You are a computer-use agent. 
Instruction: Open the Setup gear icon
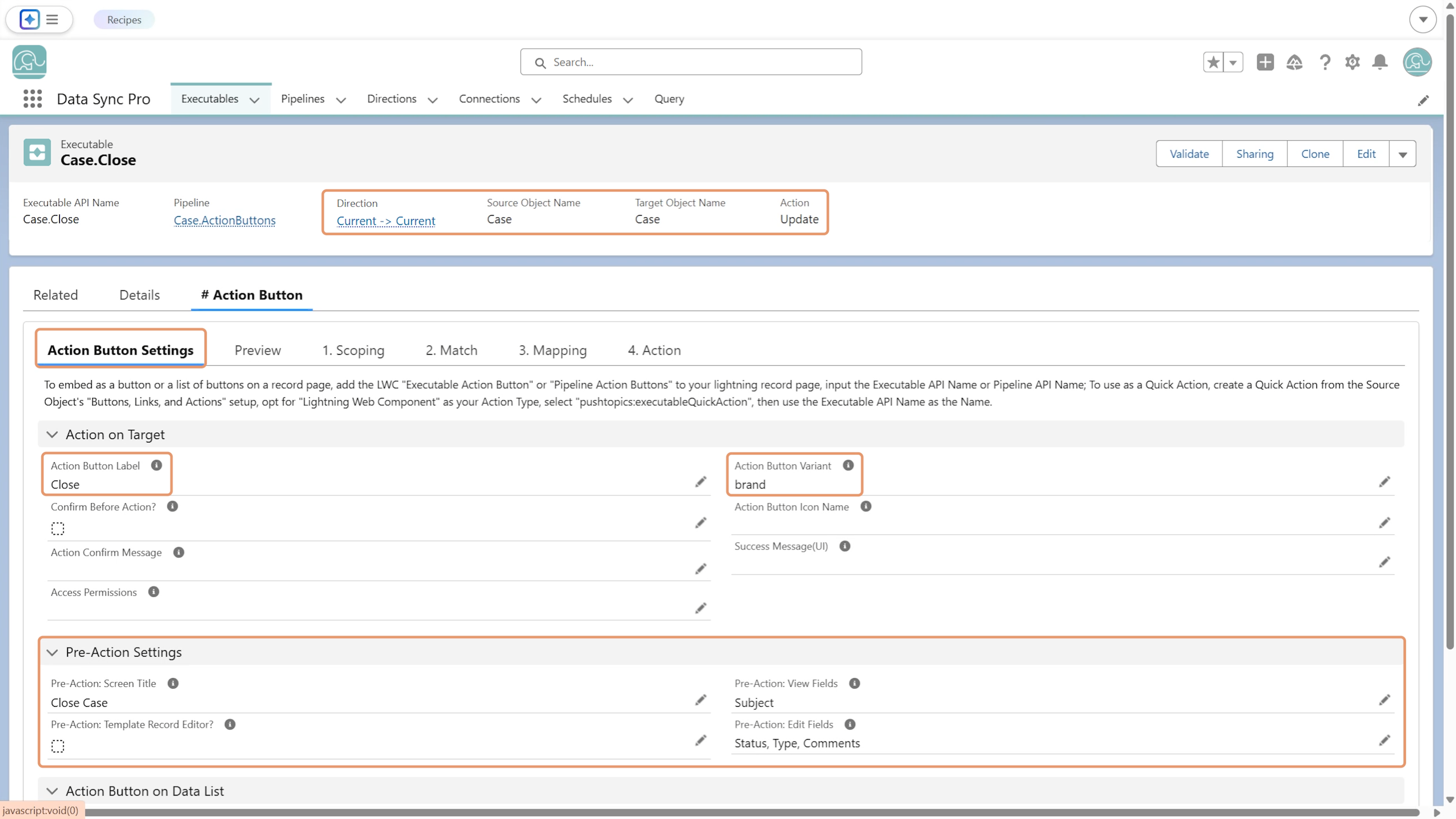tap(1352, 62)
